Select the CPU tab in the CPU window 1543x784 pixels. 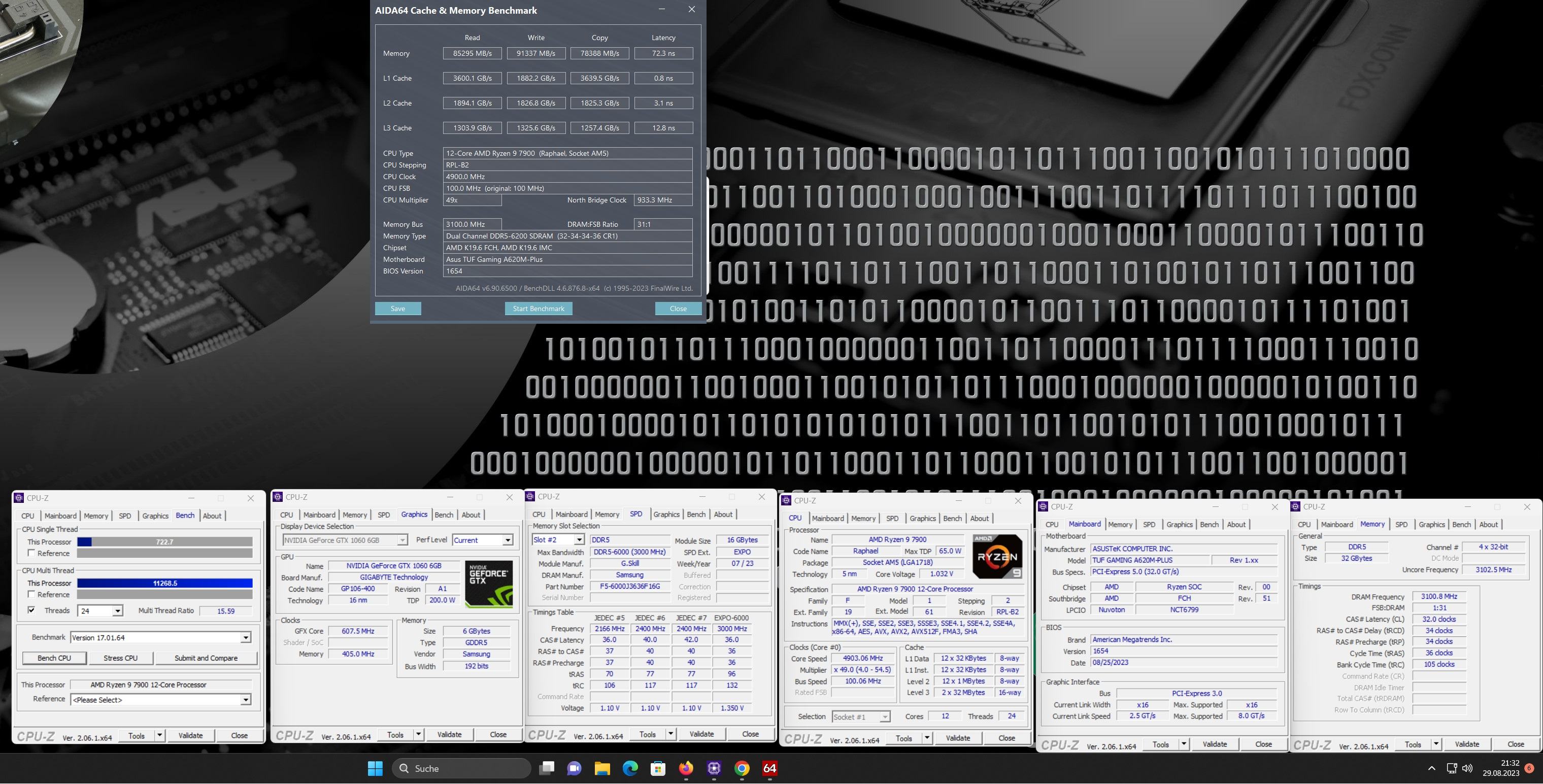coord(795,518)
